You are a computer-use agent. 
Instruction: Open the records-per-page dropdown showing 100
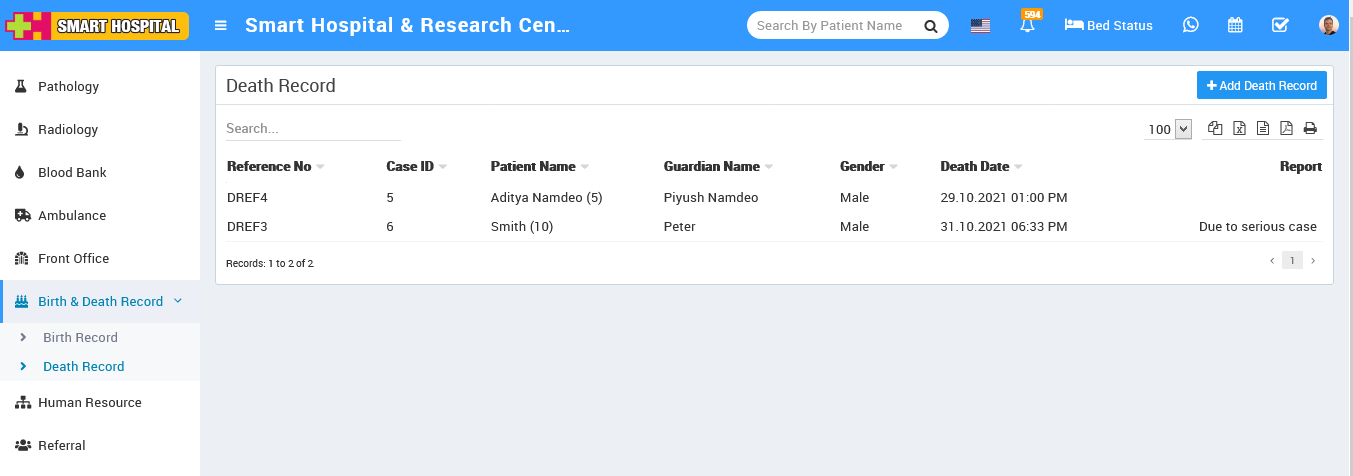pyautogui.click(x=1169, y=129)
